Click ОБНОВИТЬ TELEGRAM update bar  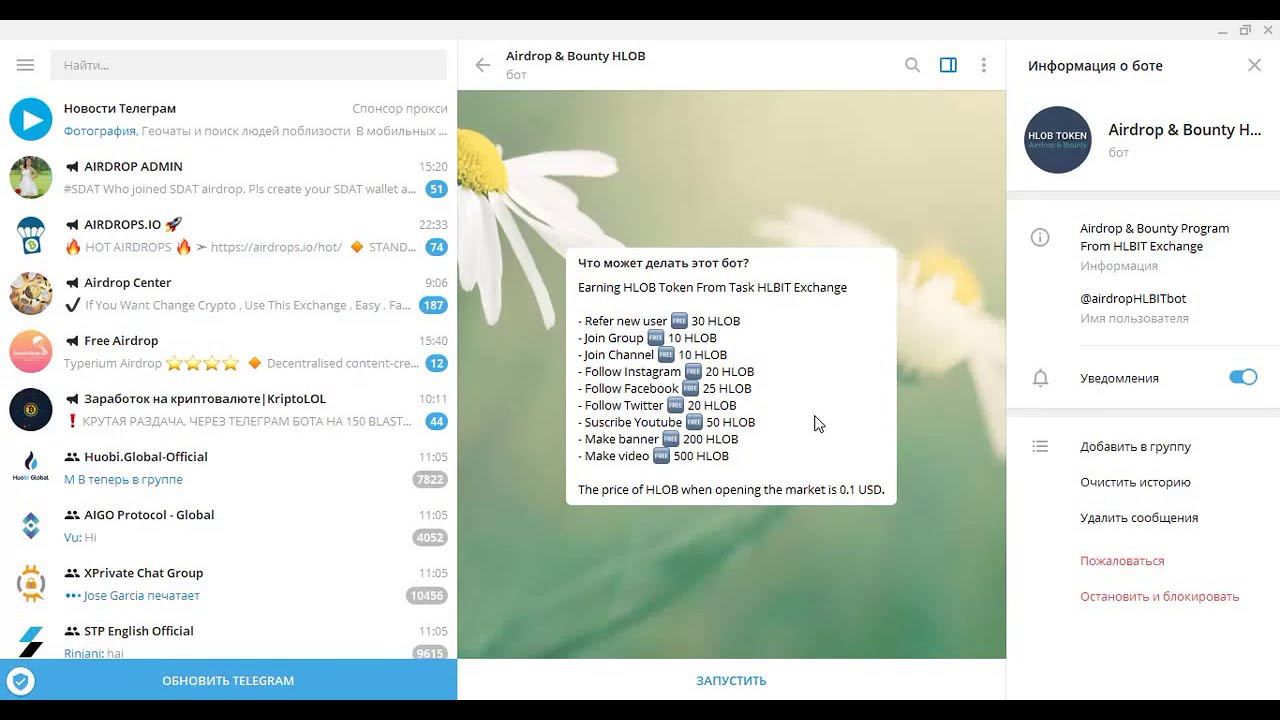228,680
